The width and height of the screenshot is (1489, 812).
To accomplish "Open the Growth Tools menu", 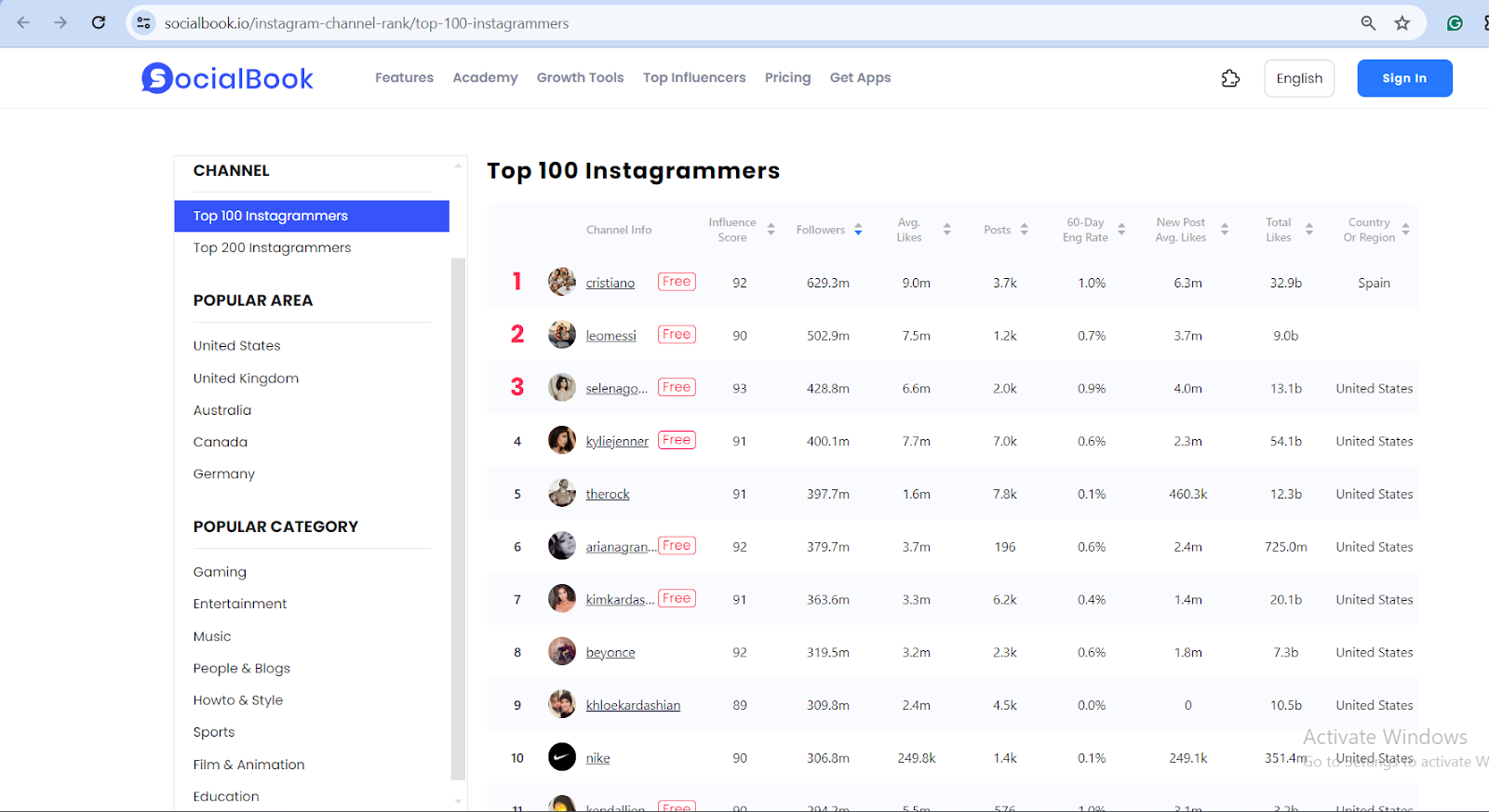I will click(580, 78).
